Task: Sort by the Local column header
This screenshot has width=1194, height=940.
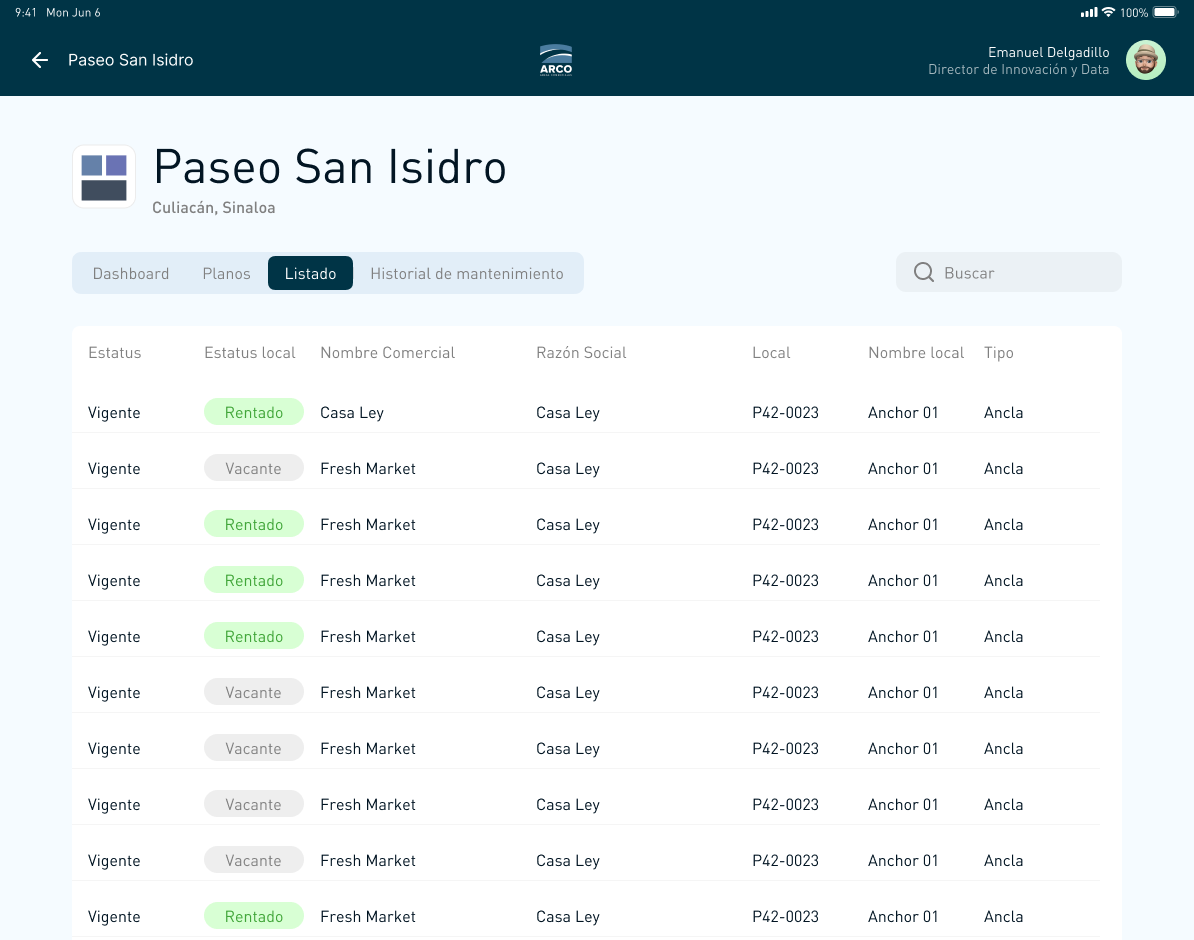Action: 771,353
